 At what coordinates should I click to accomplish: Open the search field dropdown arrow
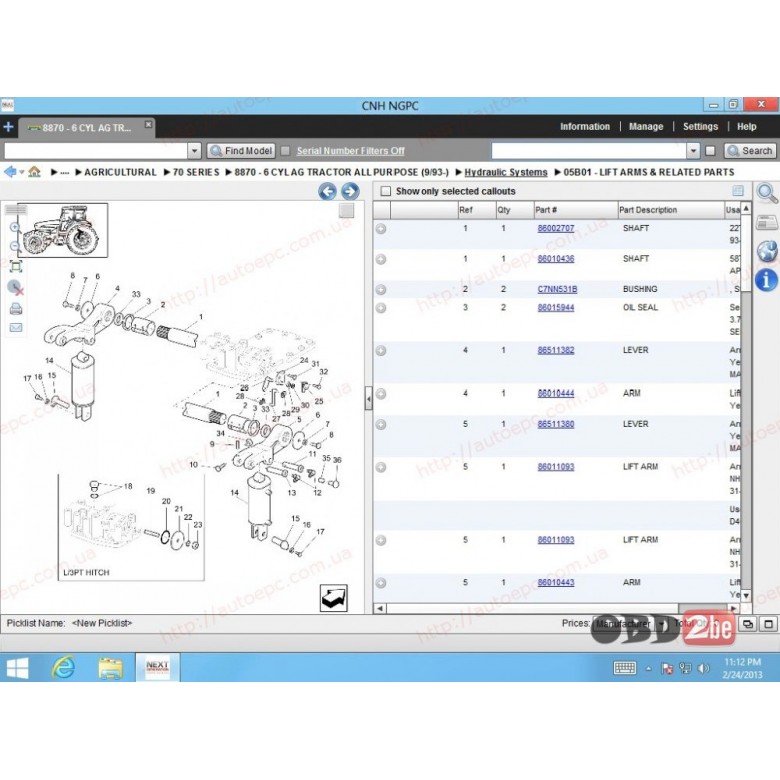(x=693, y=151)
